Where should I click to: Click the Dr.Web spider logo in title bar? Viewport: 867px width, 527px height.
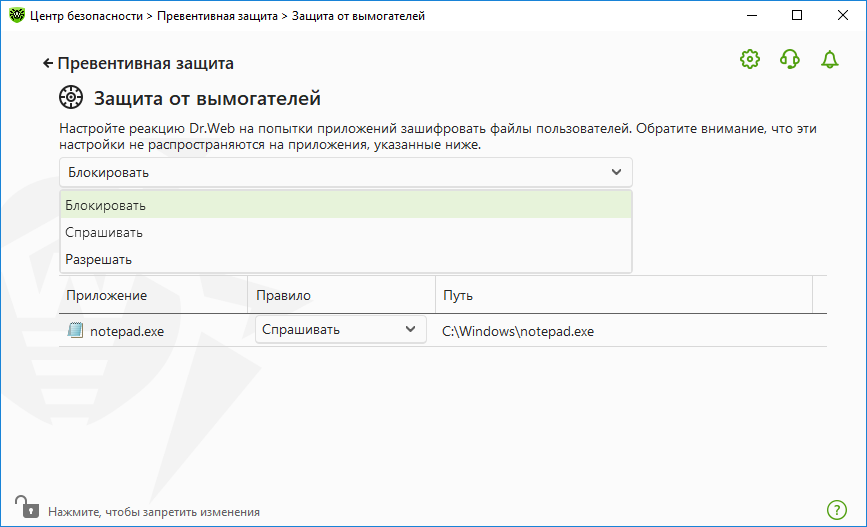pos(17,15)
